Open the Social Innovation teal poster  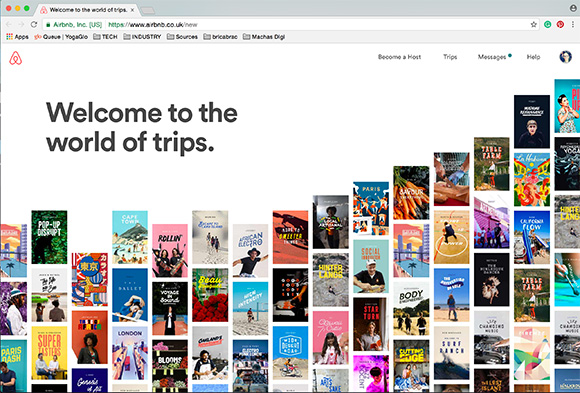[x=371, y=266]
